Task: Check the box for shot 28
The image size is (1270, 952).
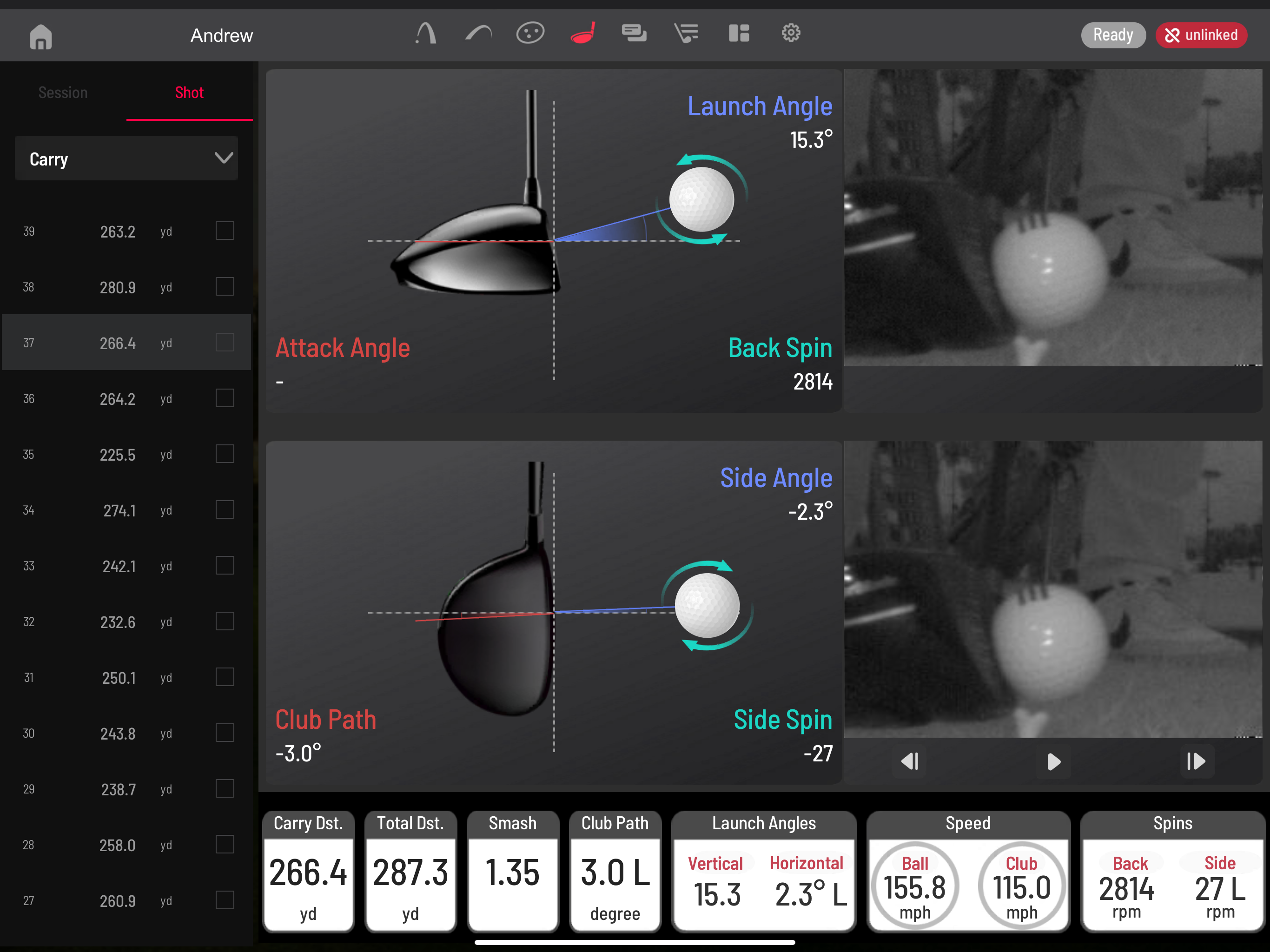Action: (x=225, y=845)
